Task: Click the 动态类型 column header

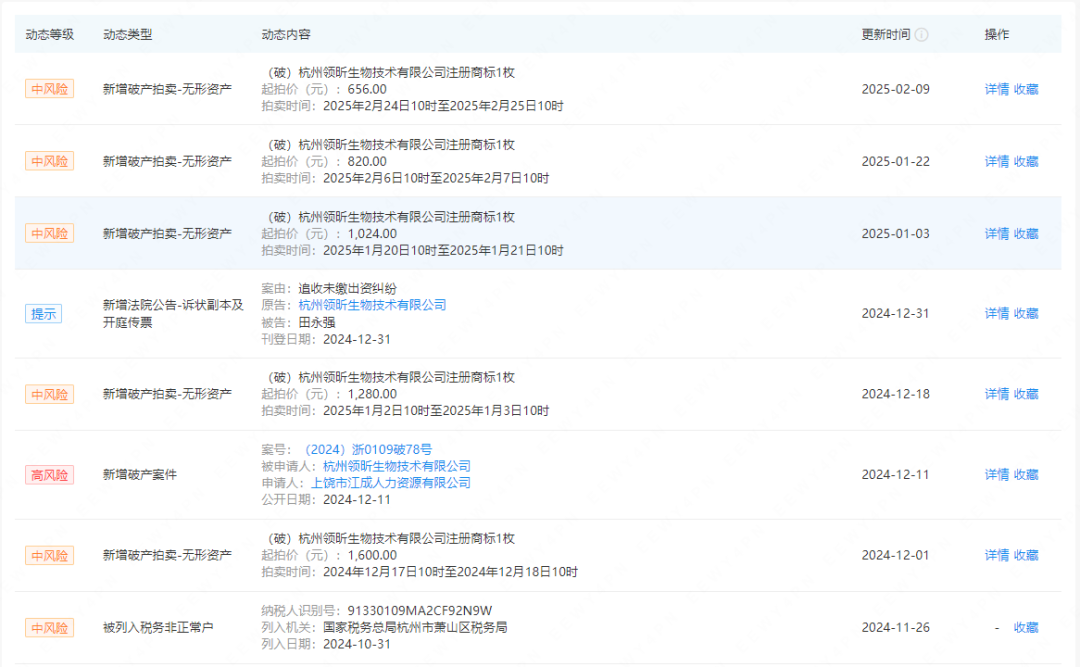Action: coord(127,34)
